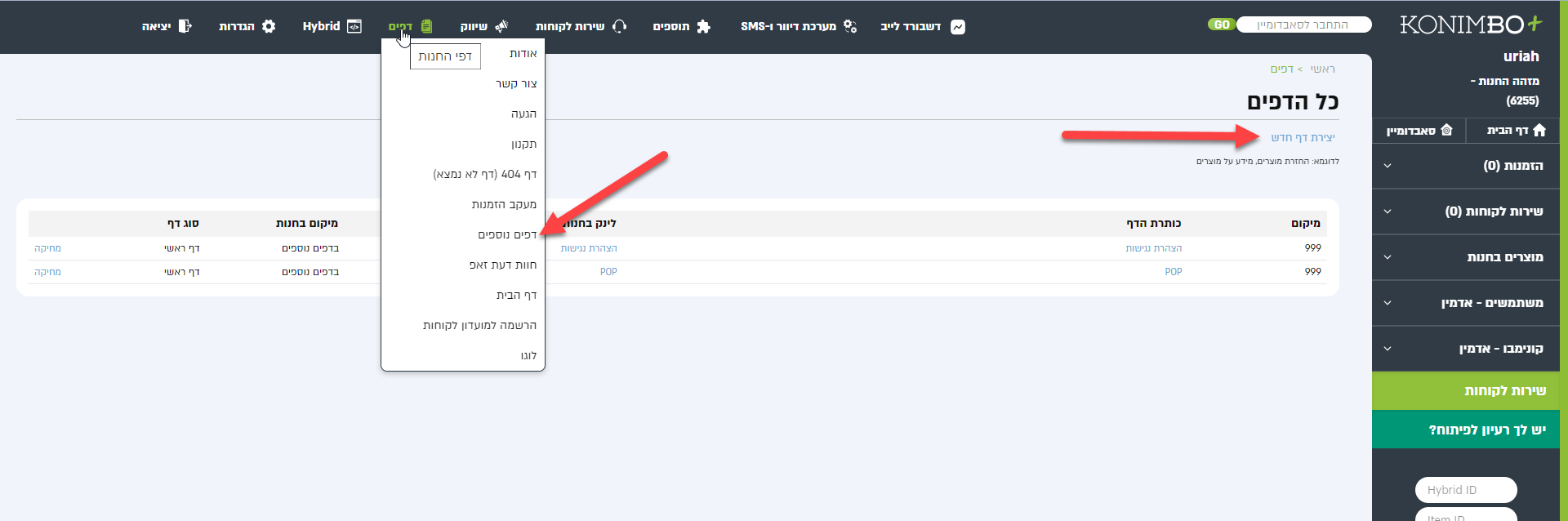Click the sandbox icon beside סאנדבוקיין
The width and height of the screenshot is (1568, 521).
[1447, 130]
